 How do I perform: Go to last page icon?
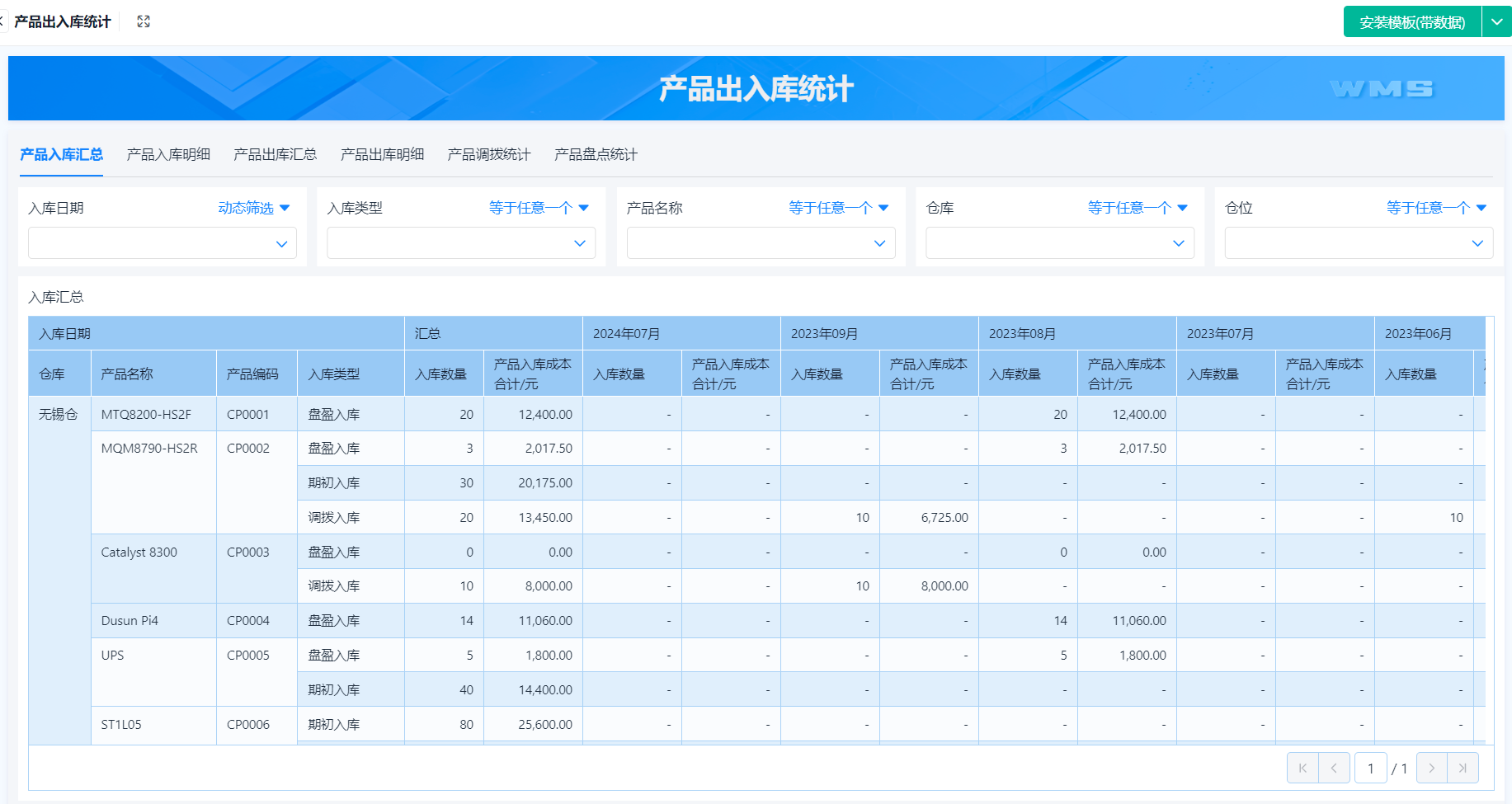click(x=1463, y=768)
